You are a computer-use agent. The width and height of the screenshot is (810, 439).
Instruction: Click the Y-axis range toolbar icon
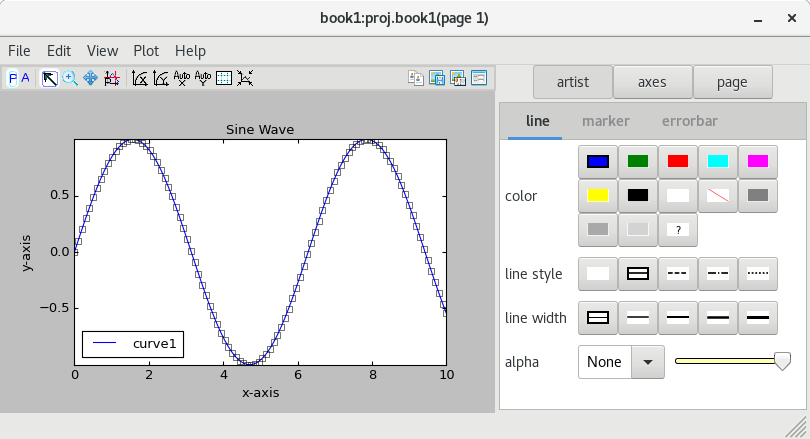pos(161,79)
